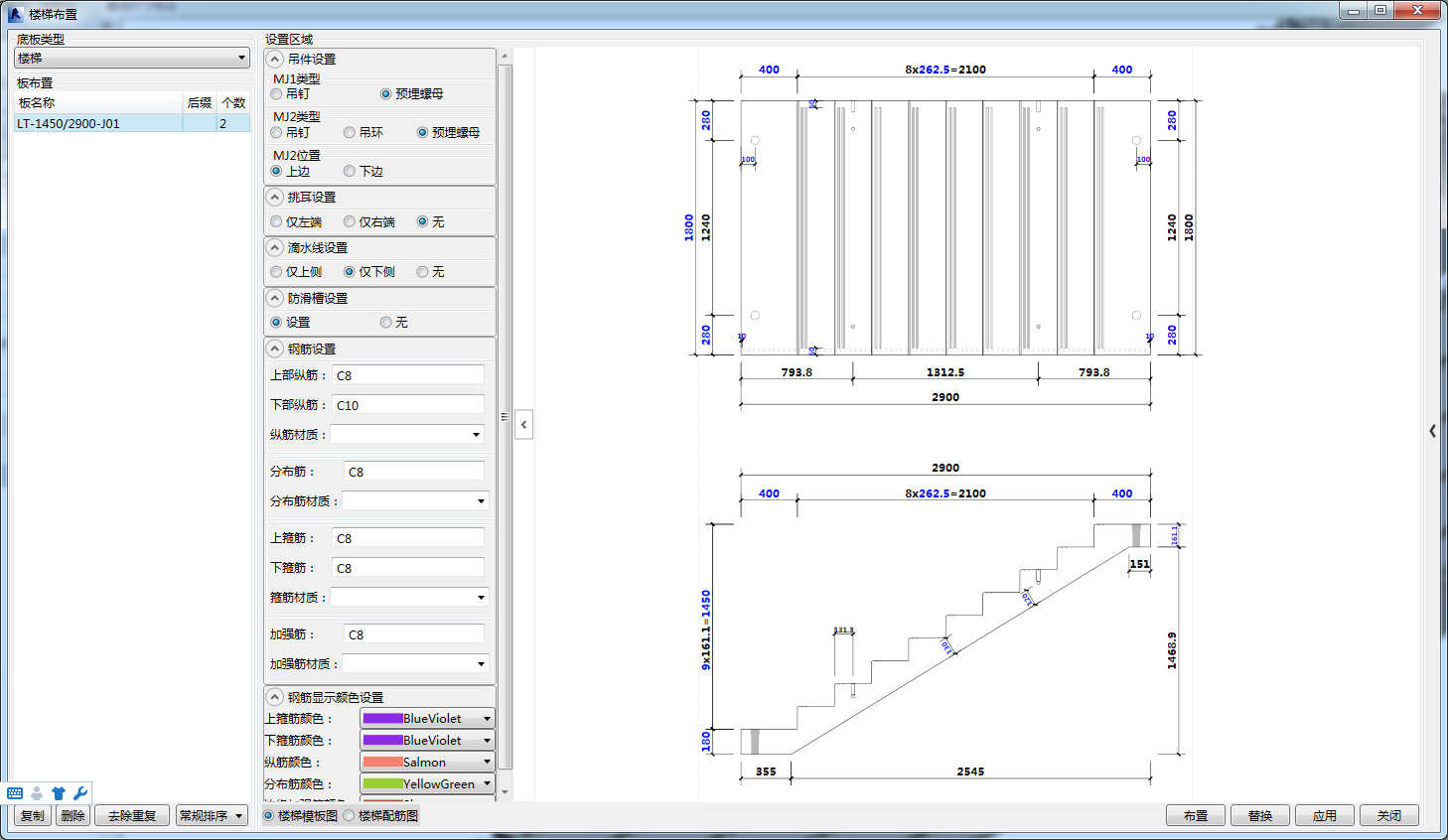Screen dimensions: 1448x840
Task: Open the 纵筋材质 dropdown
Action: click(x=407, y=435)
